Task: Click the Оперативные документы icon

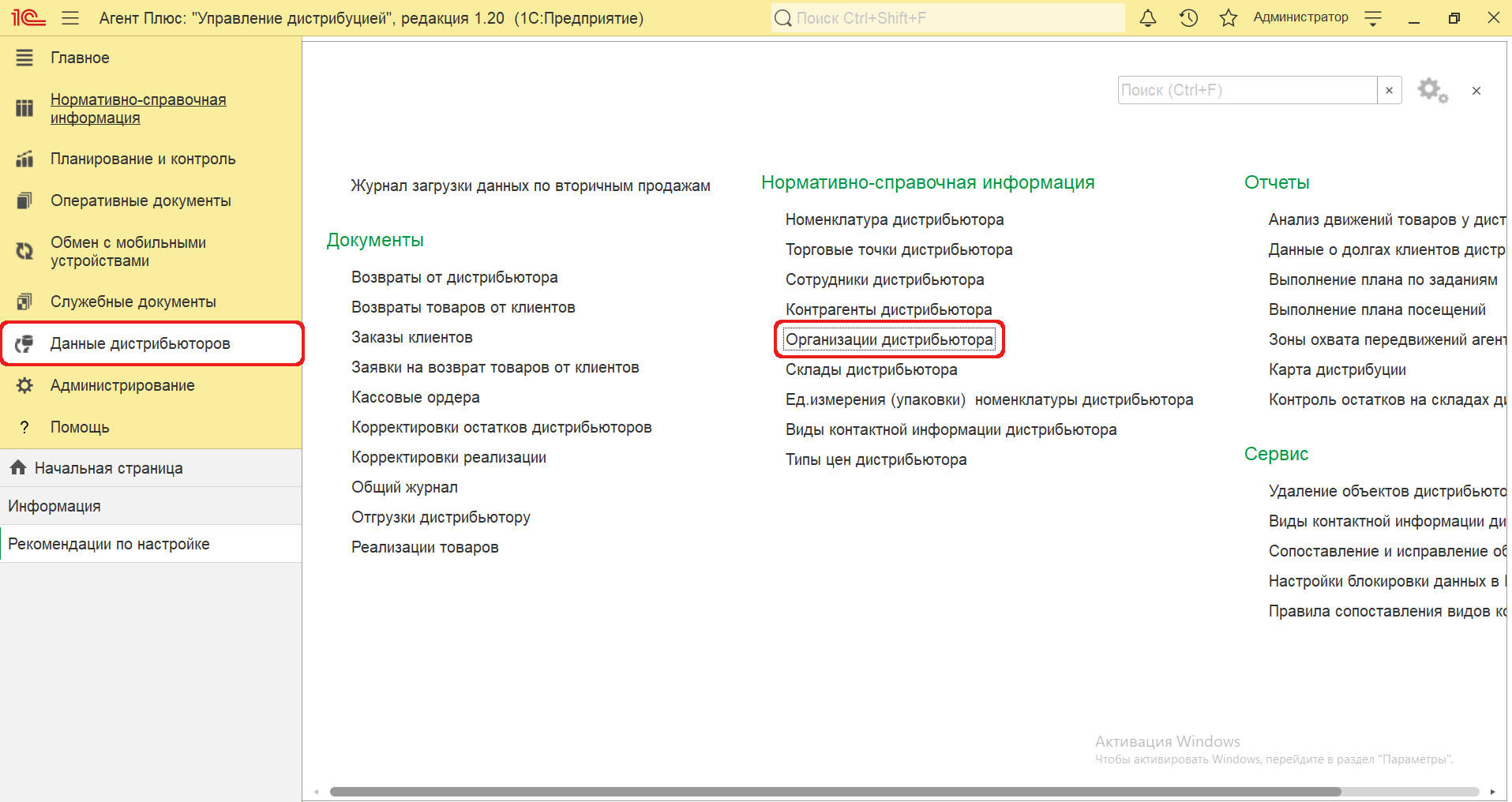Action: pos(24,200)
